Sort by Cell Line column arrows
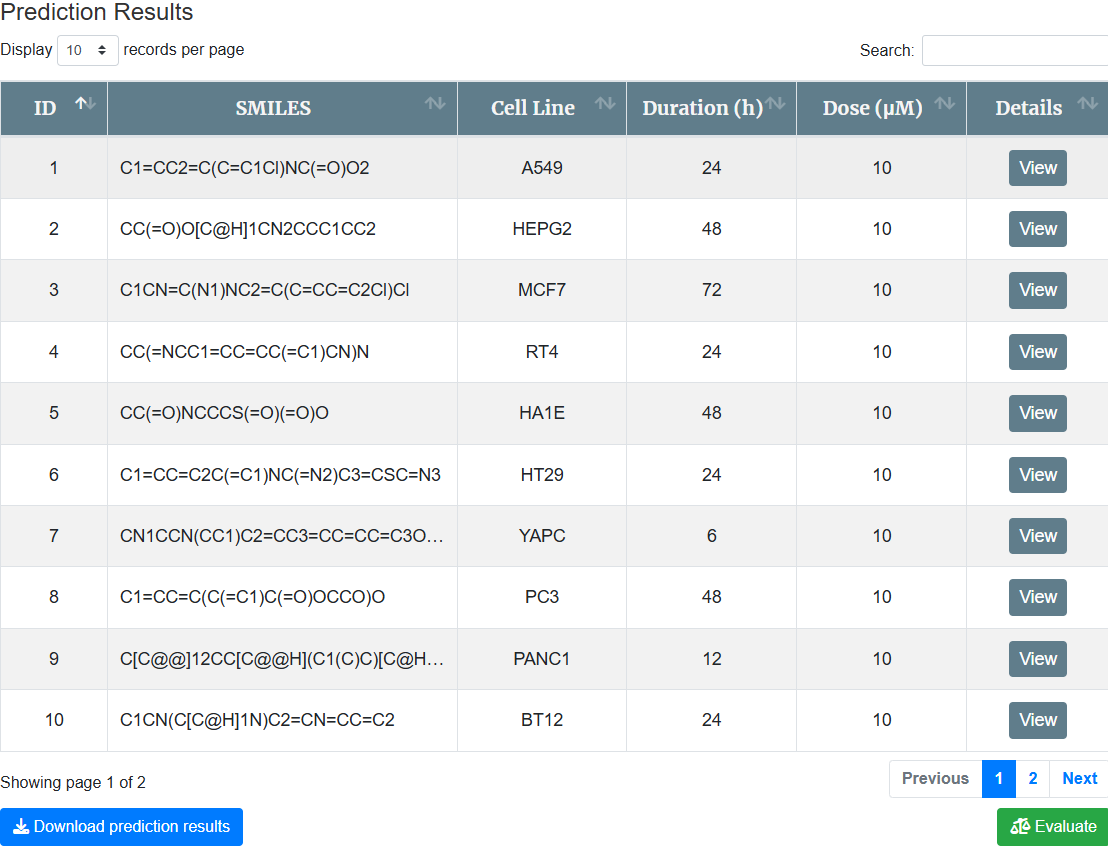The width and height of the screenshot is (1108, 846). 605,103
